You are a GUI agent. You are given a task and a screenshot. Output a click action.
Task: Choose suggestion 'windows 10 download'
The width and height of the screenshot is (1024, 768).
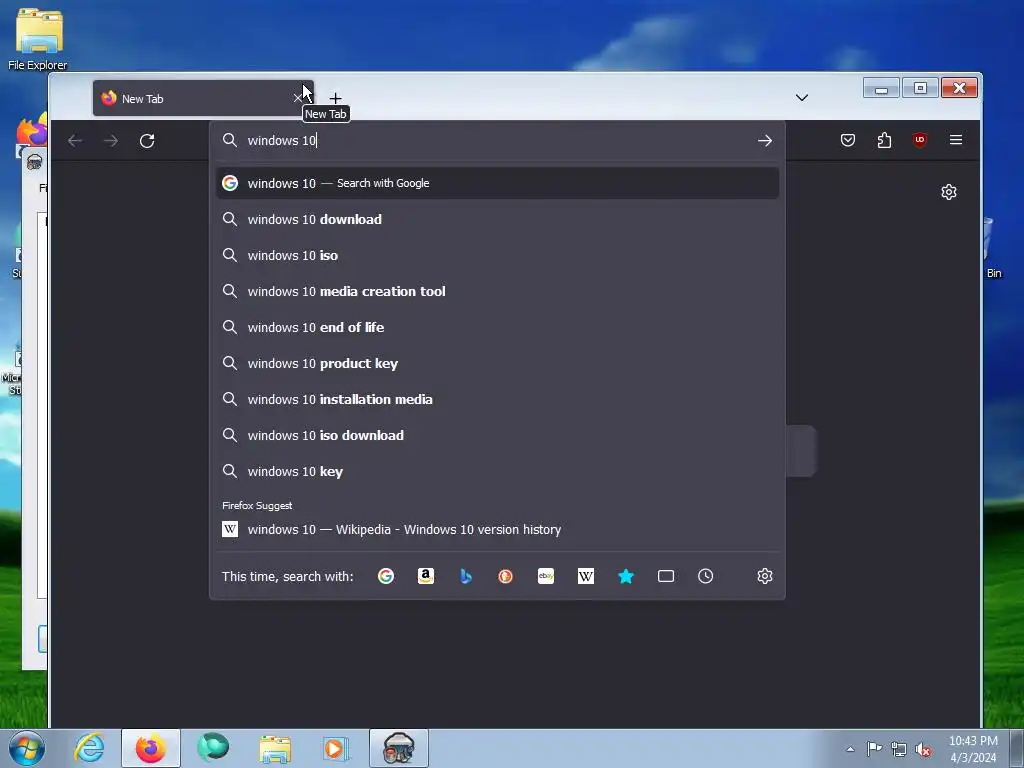pos(497,219)
